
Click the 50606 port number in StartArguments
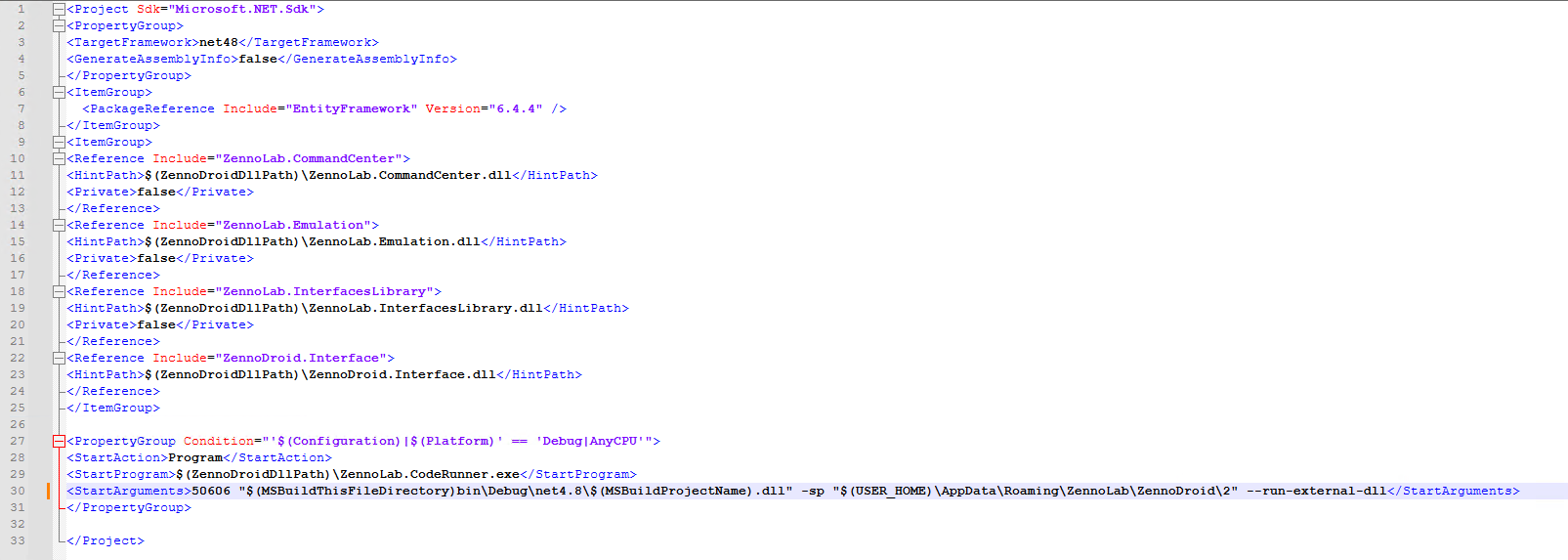211,491
